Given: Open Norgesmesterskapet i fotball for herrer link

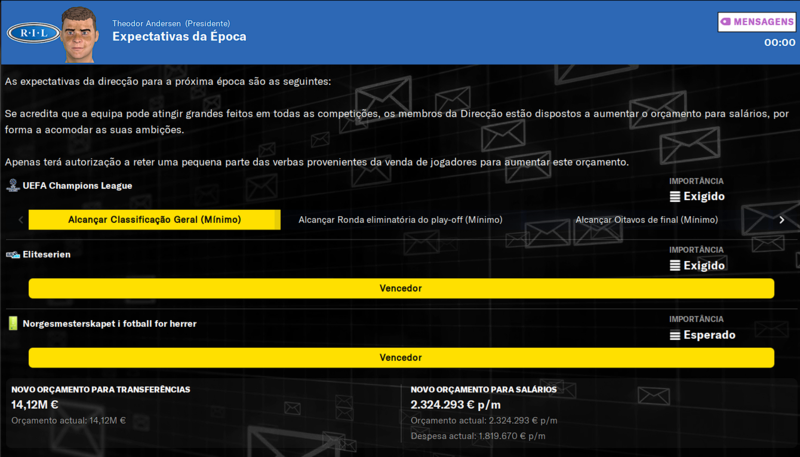Looking at the screenshot, I should point(109,324).
